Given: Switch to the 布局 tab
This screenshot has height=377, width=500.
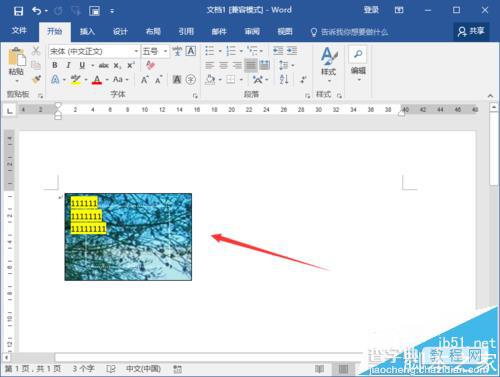Looking at the screenshot, I should coord(153,32).
